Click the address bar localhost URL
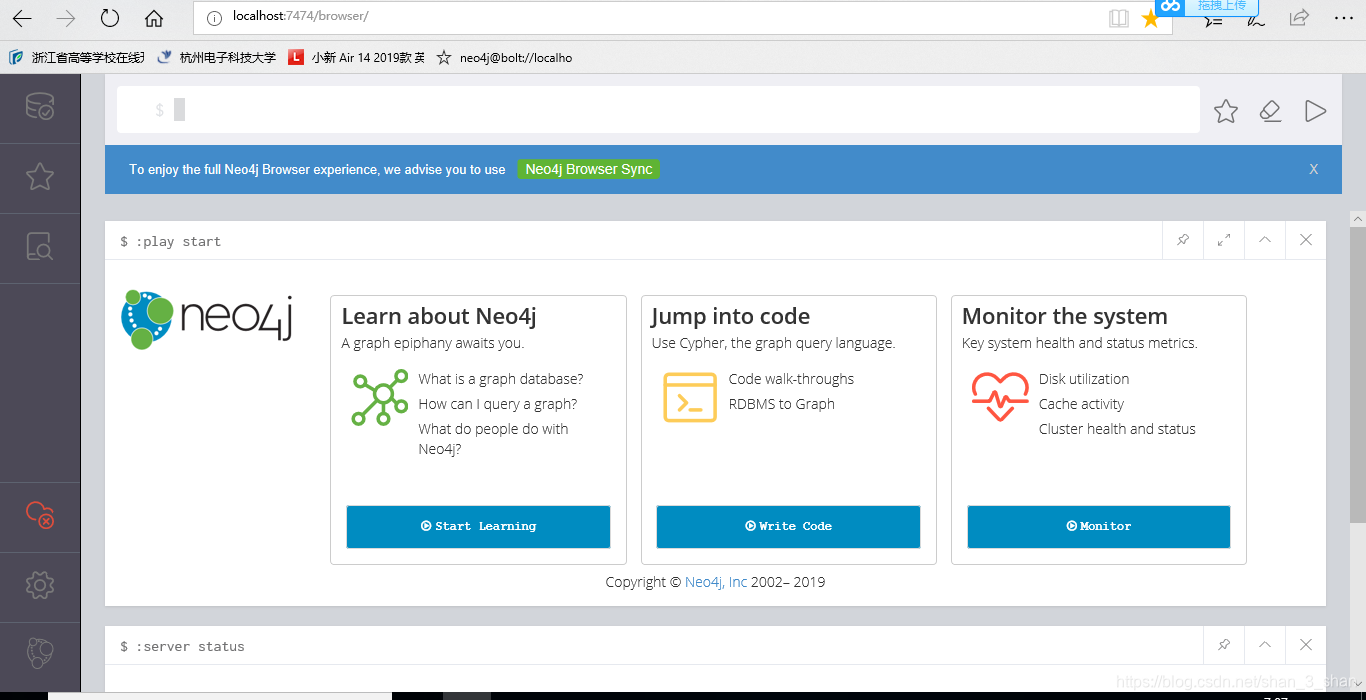Image resolution: width=1366 pixels, height=700 pixels. click(300, 17)
